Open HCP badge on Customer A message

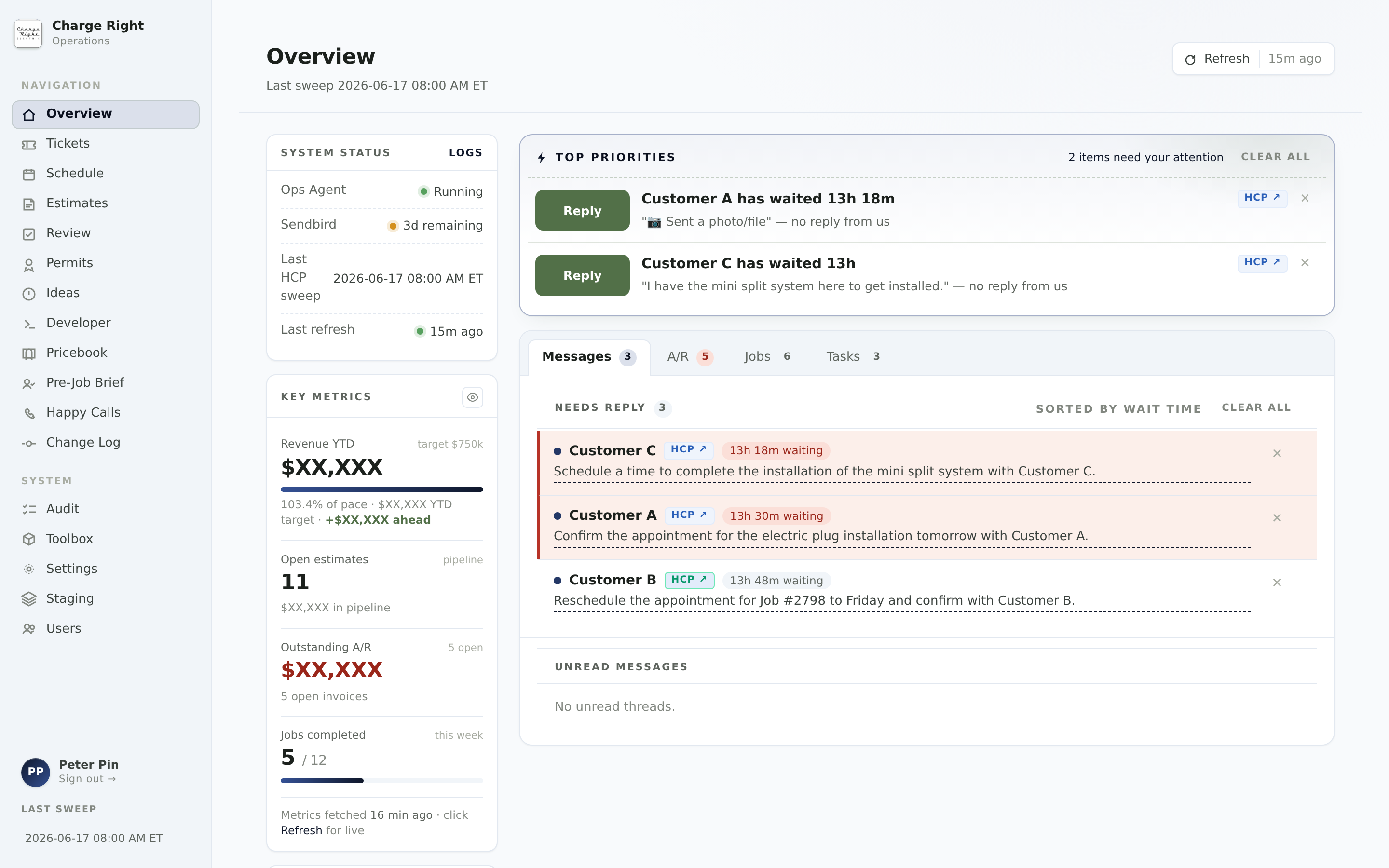(689, 515)
